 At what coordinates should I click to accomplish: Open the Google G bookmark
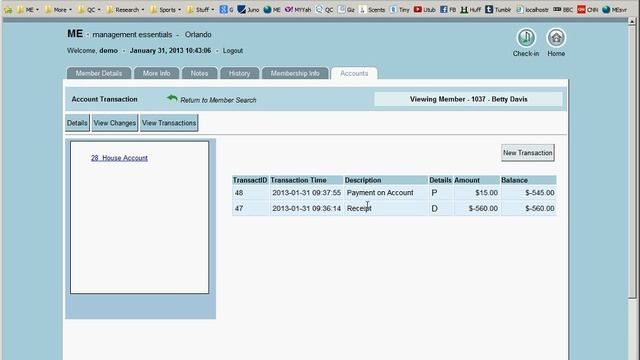(226, 9)
